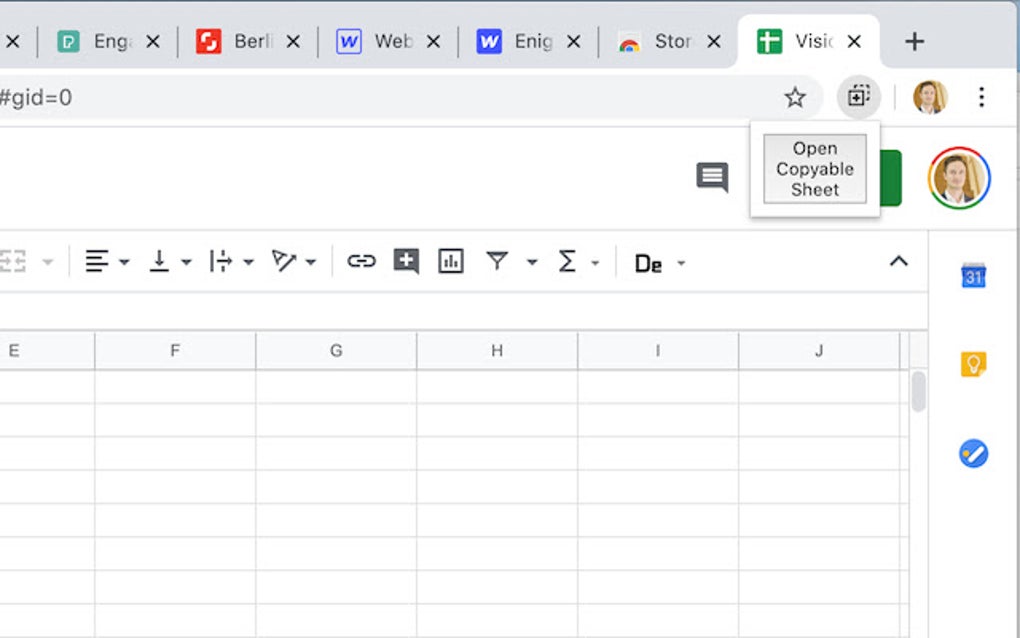This screenshot has height=638, width=1020.
Task: Click the insert link icon
Action: point(361,262)
